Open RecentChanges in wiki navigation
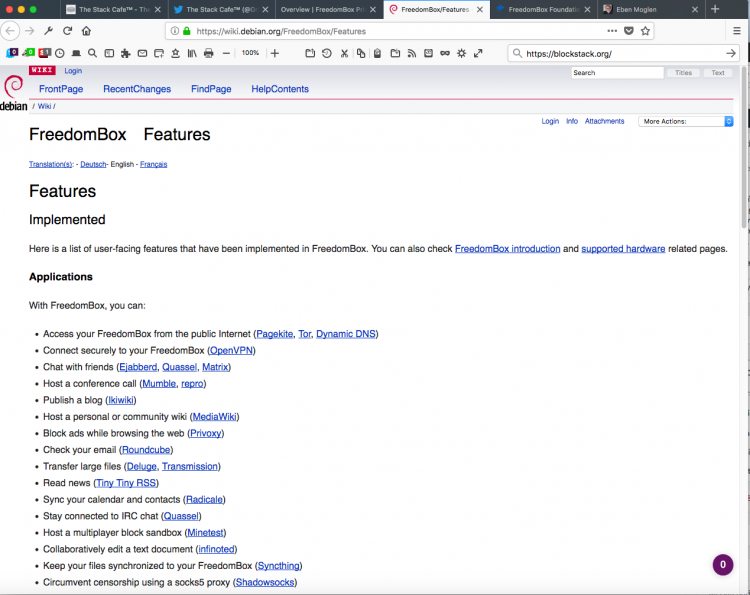The image size is (750, 595). click(x=137, y=89)
